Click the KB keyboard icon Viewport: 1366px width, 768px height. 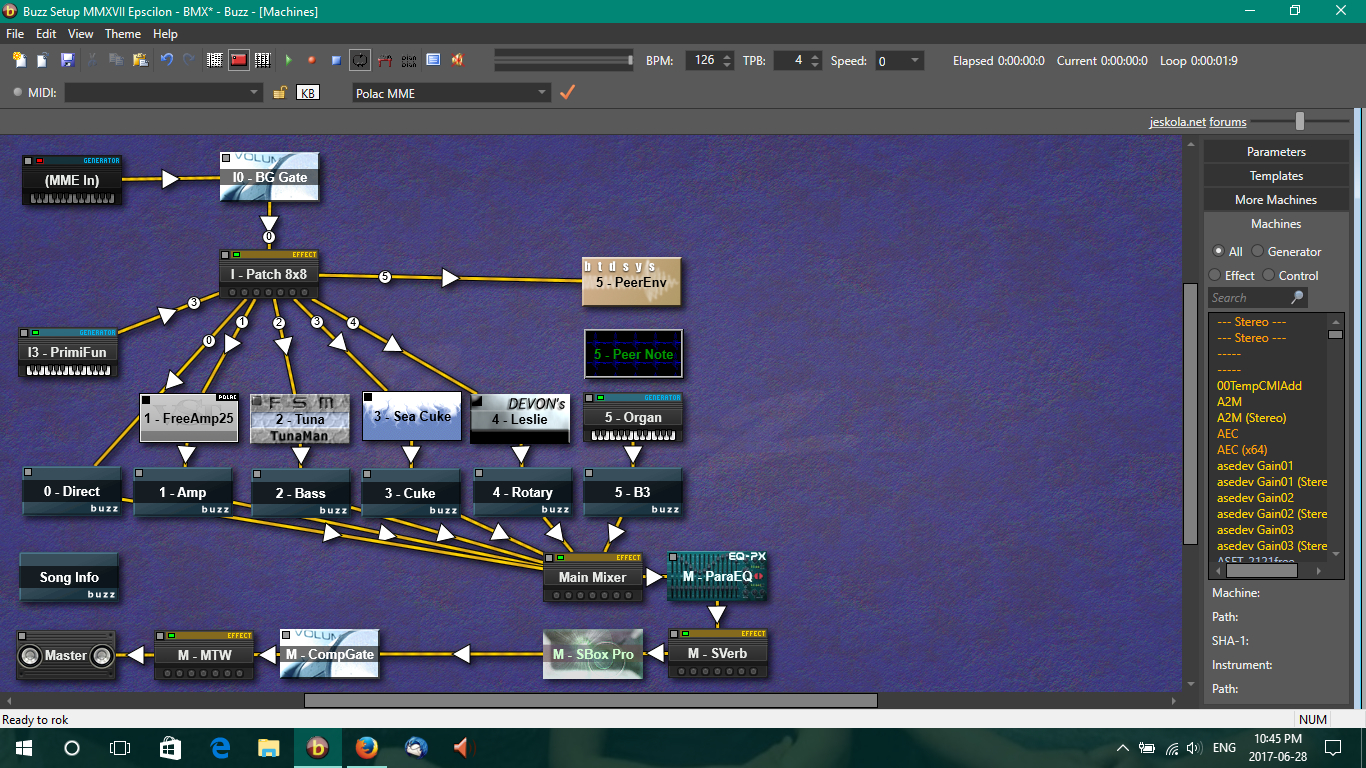[308, 93]
